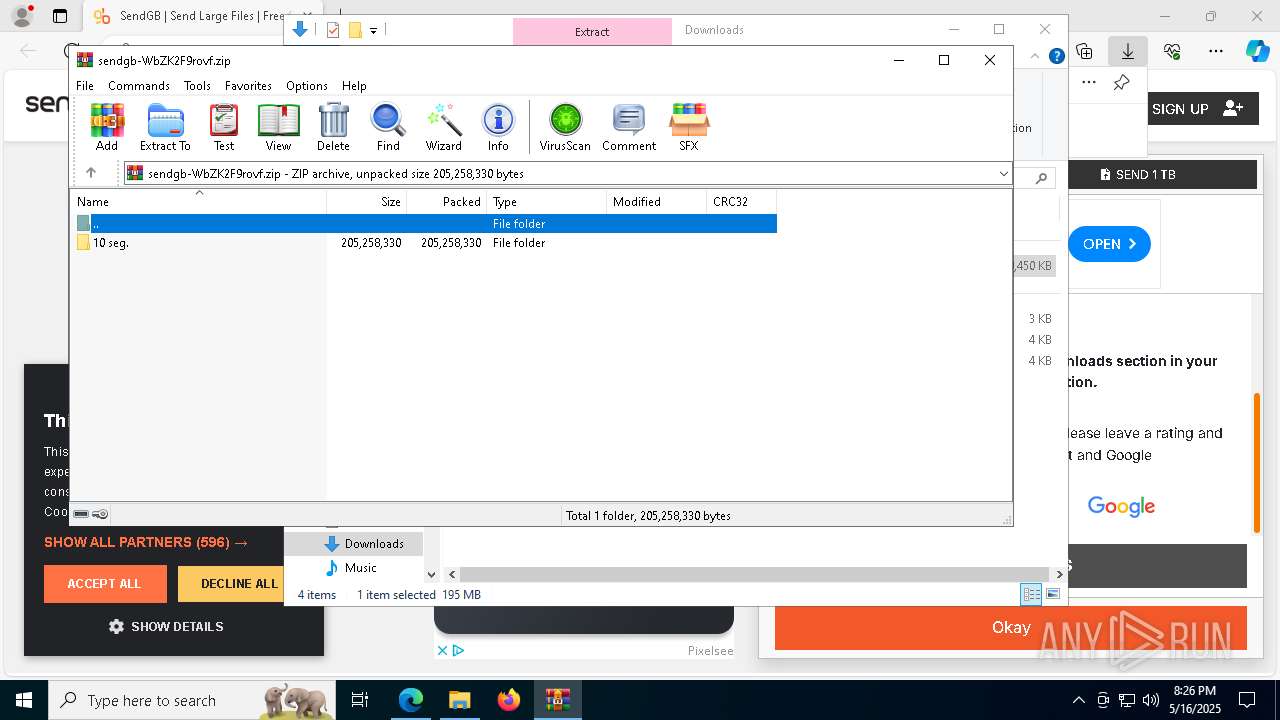The image size is (1280, 720).
Task: Click Explorer horizontal scrollbar track
Action: (x=755, y=575)
